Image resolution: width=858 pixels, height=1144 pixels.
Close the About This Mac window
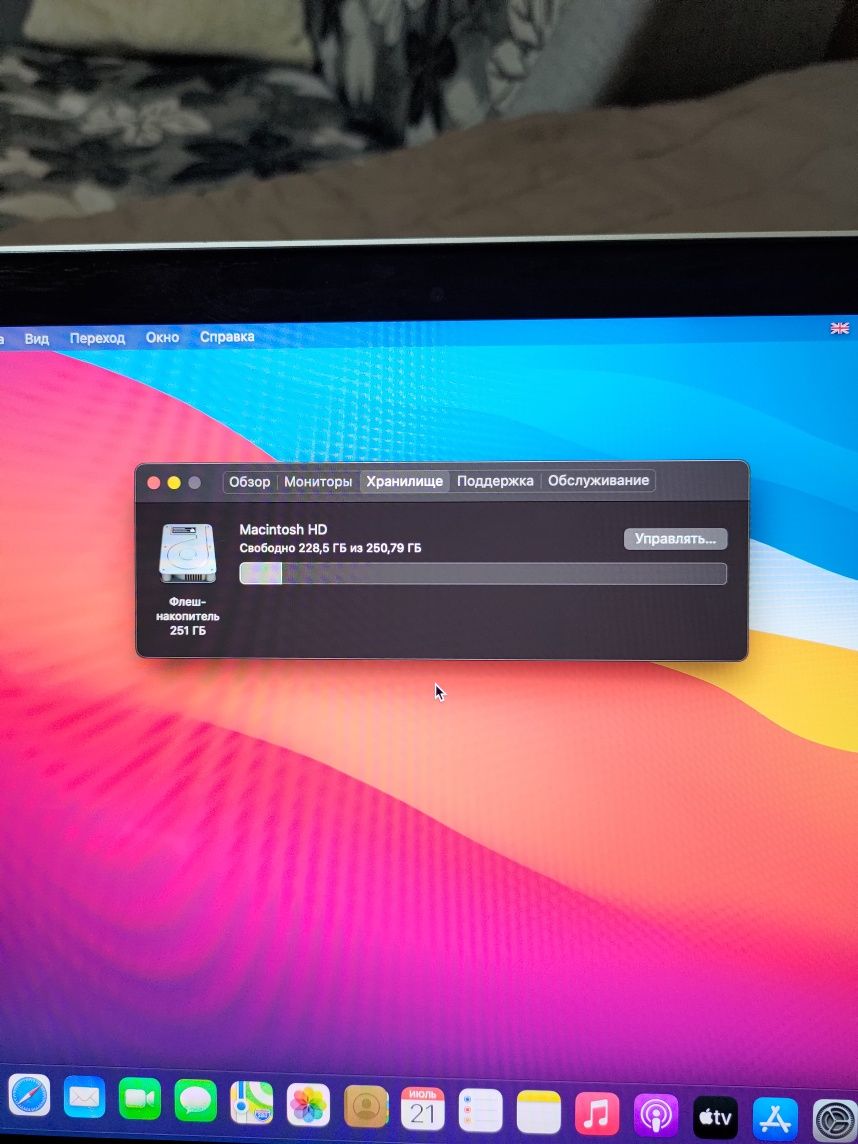tap(153, 483)
